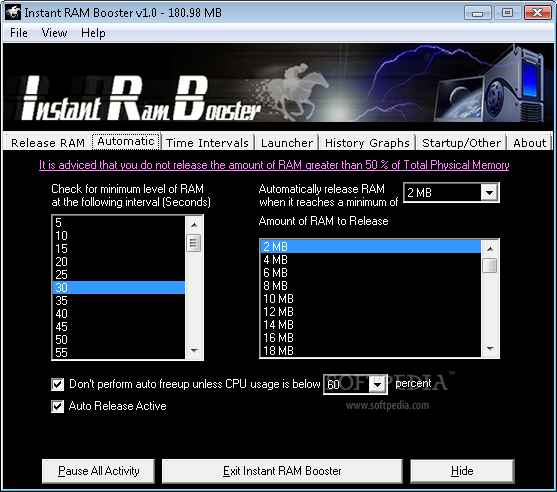Select 14 MB in release amount list

(371, 325)
